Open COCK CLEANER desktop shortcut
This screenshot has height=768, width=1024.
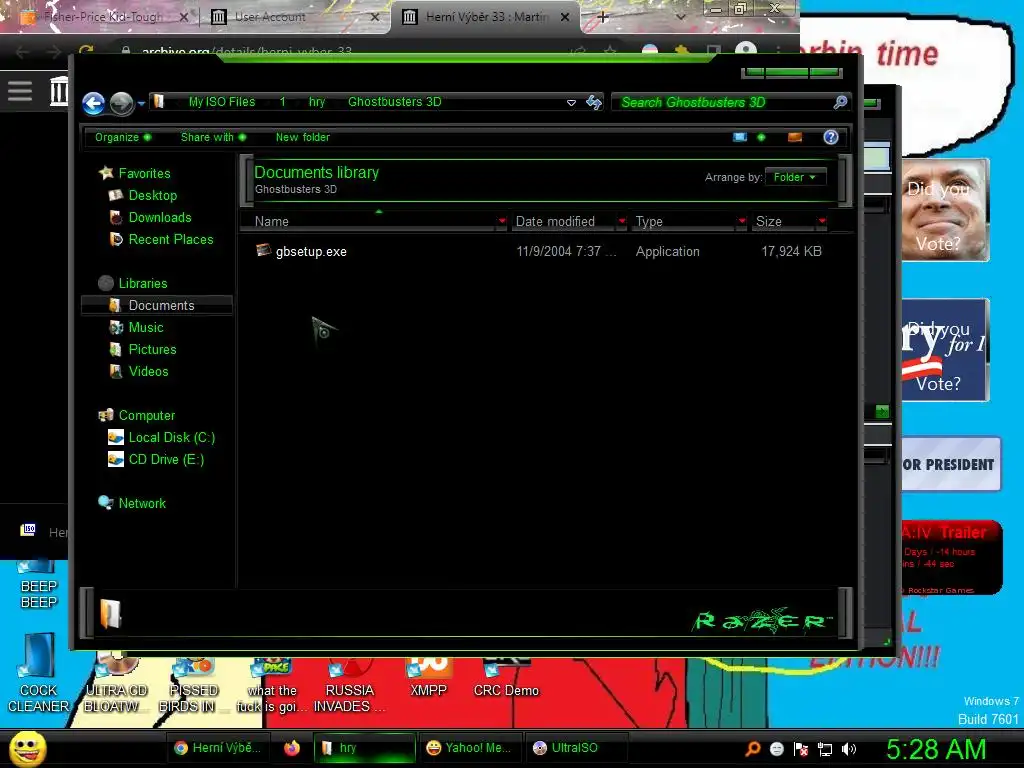point(38,673)
